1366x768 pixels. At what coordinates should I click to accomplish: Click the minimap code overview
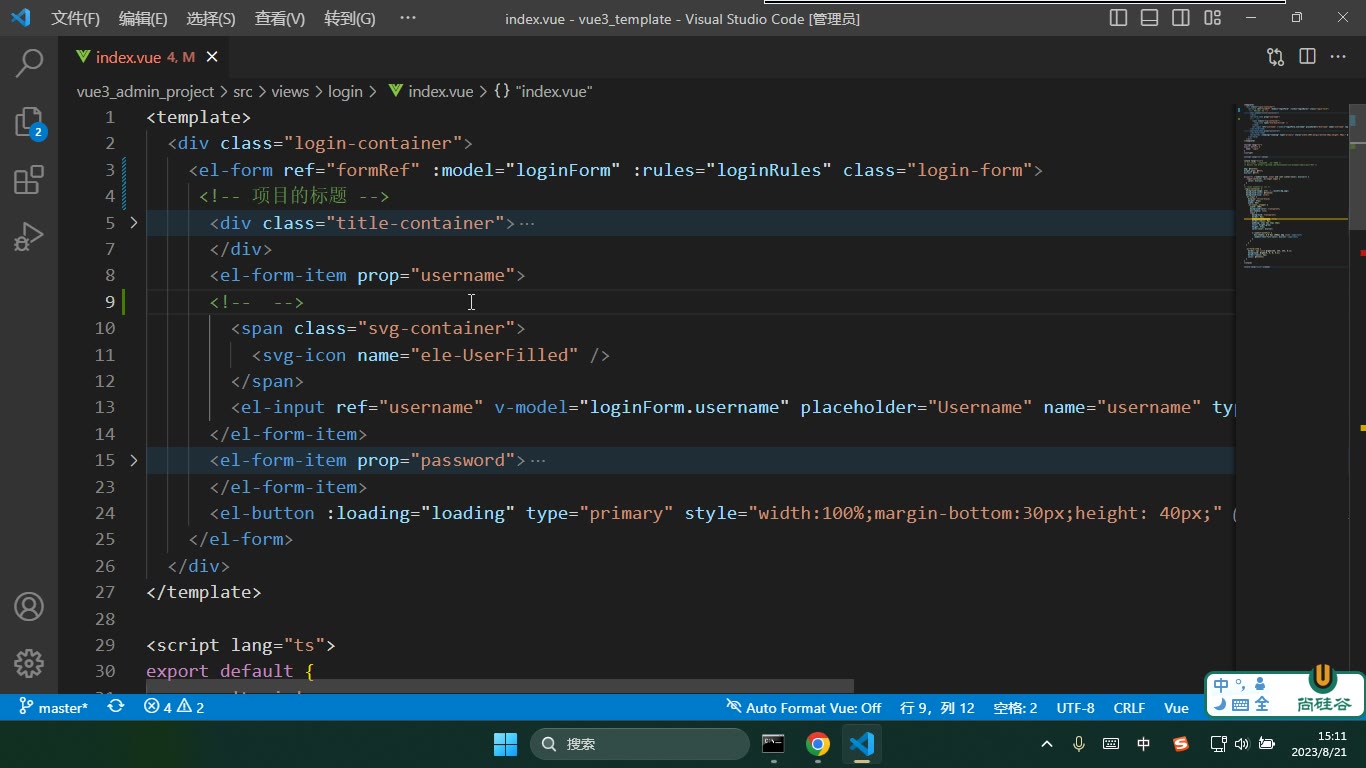(1294, 190)
